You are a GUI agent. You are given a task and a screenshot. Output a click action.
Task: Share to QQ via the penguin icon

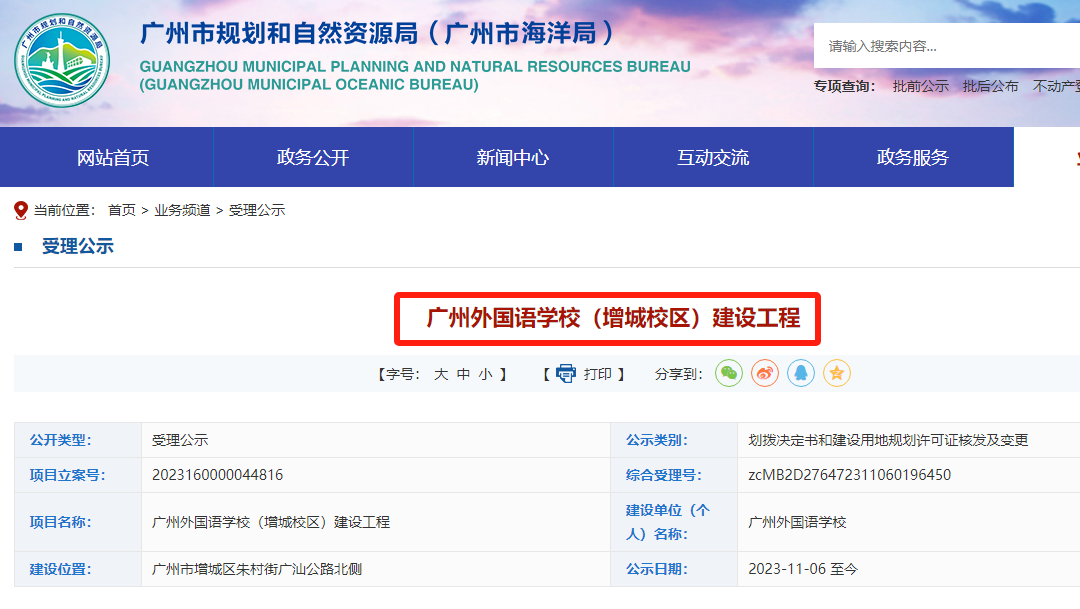coord(800,373)
